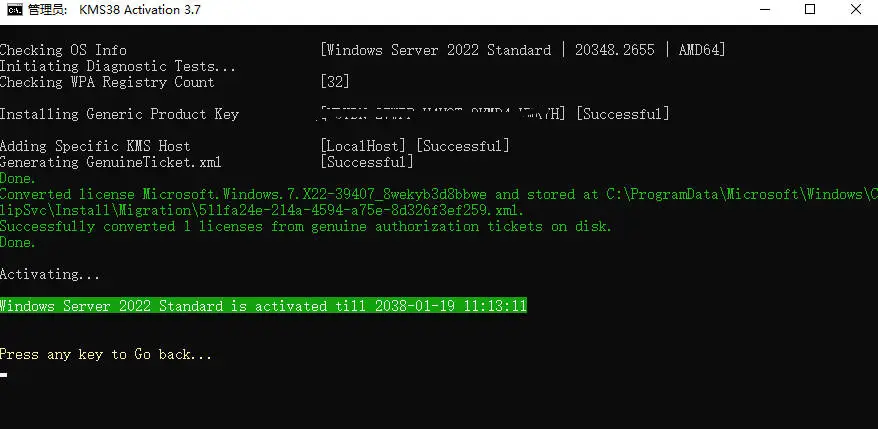Screen dimensions: 878x429
Task: Close the KMS38 Activation console window
Action: pos(855,10)
